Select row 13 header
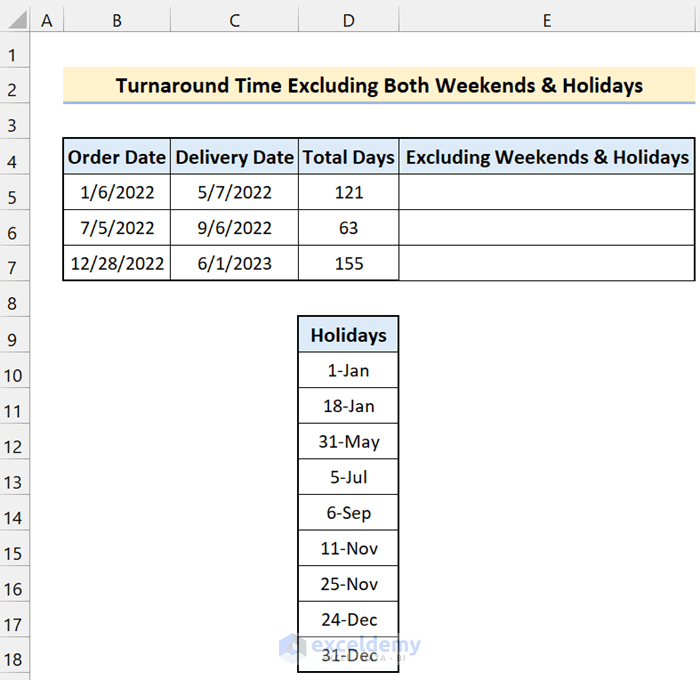700x680 pixels. point(14,477)
